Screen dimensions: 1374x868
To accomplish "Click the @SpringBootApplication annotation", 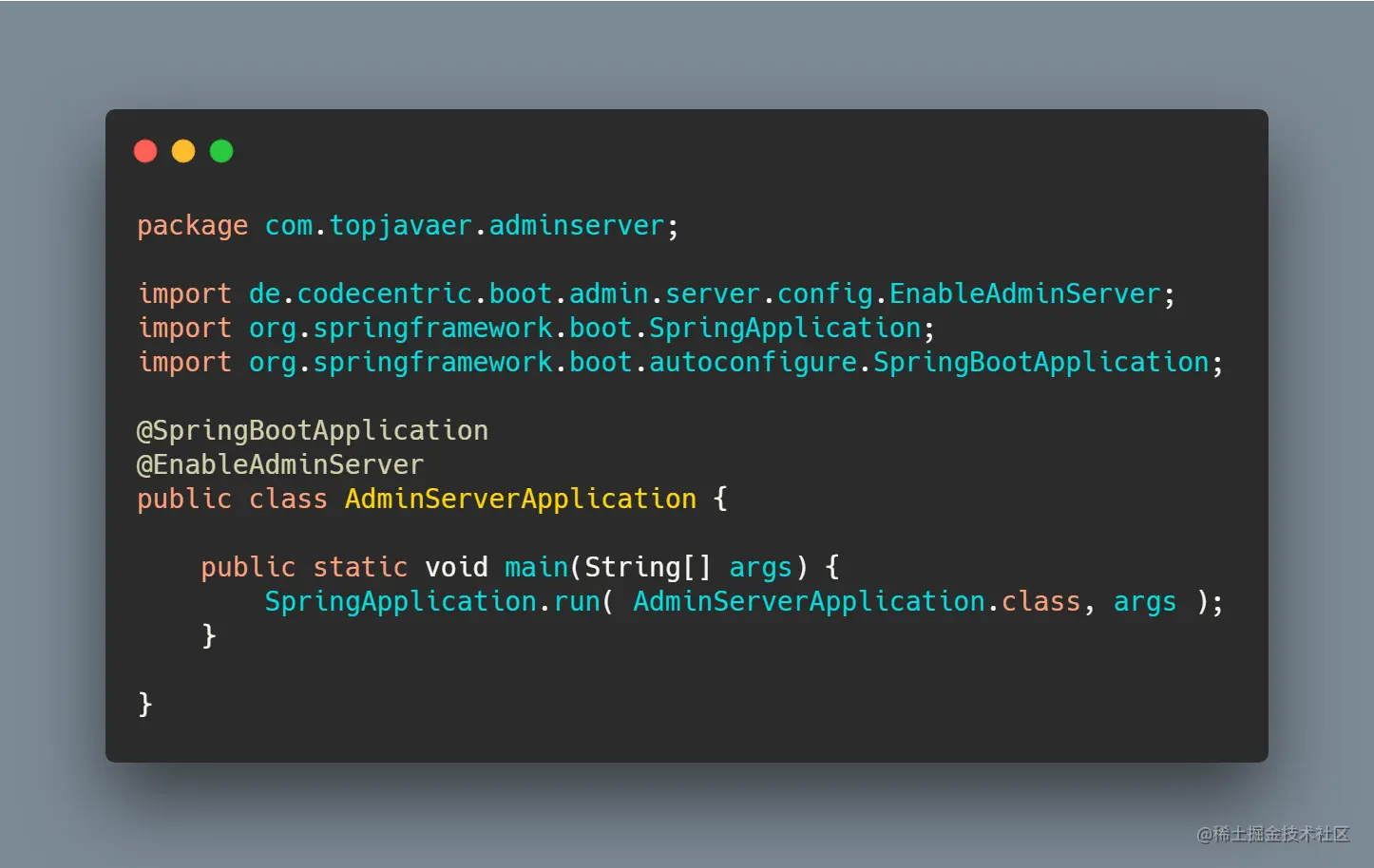I will click(x=313, y=430).
